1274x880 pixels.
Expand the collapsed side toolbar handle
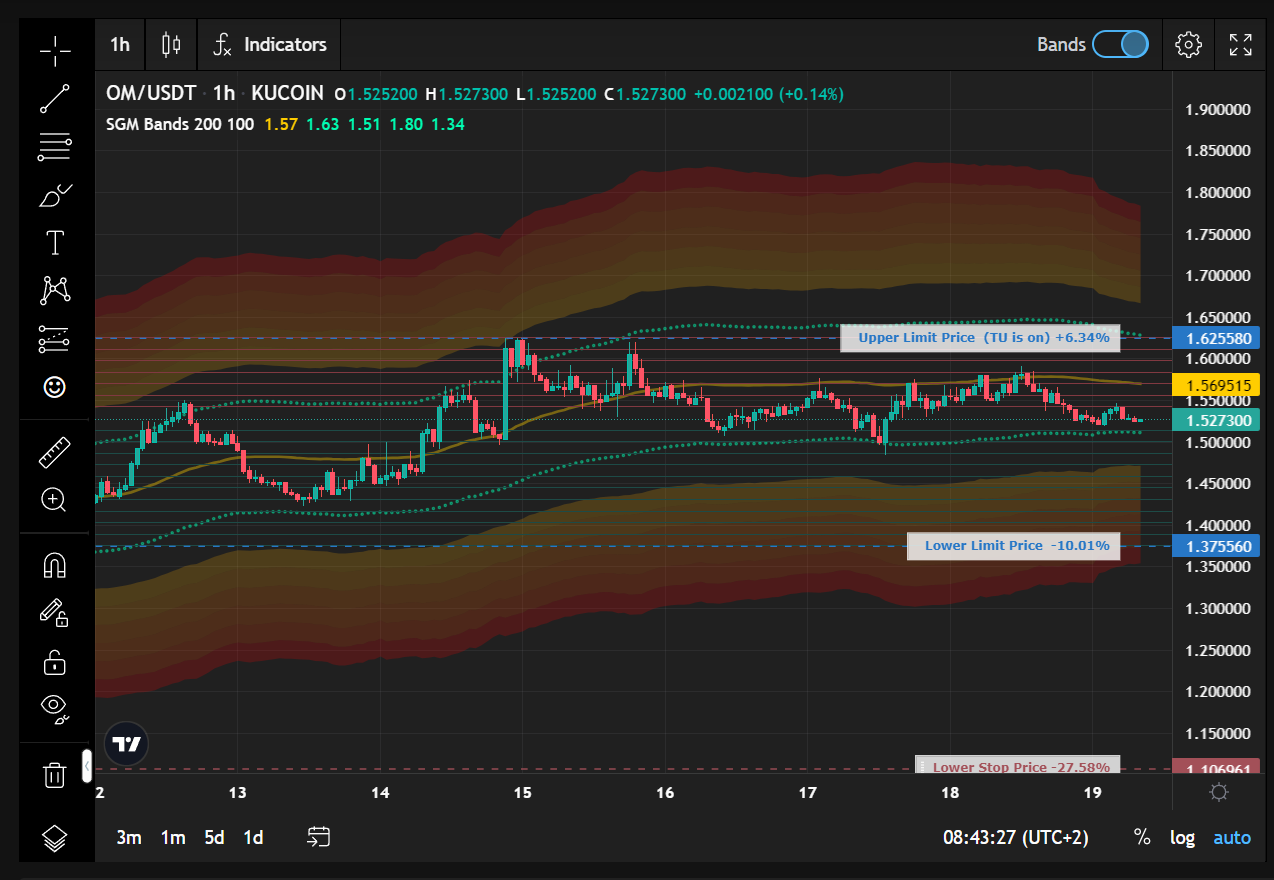pyautogui.click(x=87, y=766)
